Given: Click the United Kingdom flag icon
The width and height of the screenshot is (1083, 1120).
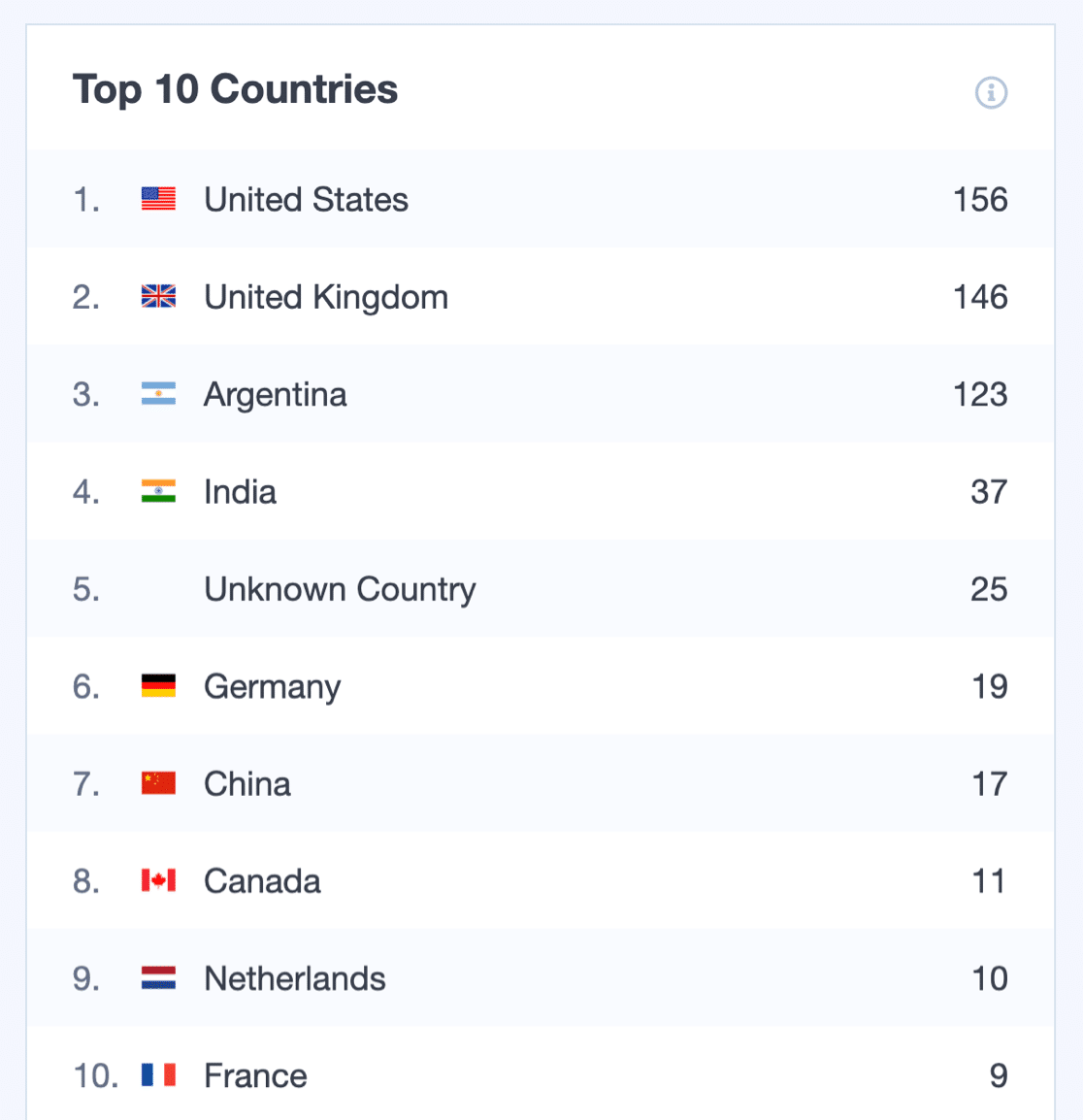Looking at the screenshot, I should (158, 296).
